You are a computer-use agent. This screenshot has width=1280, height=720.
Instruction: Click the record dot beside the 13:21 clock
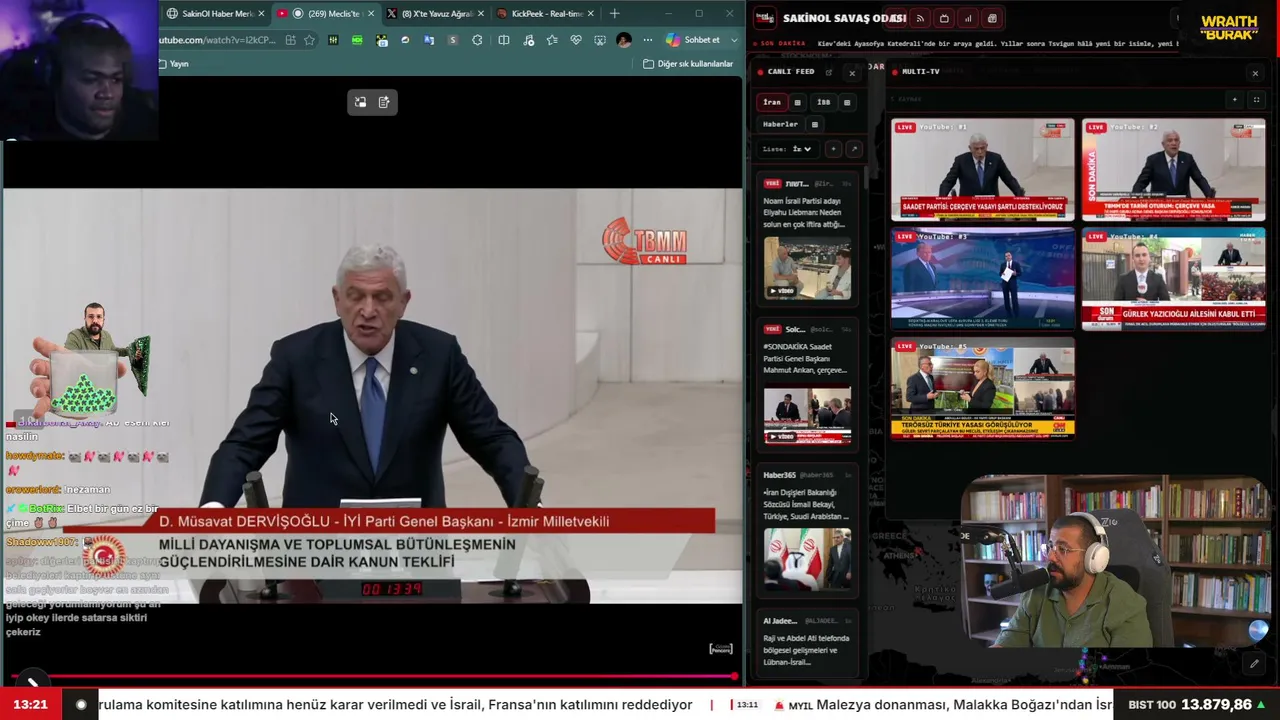[81, 705]
